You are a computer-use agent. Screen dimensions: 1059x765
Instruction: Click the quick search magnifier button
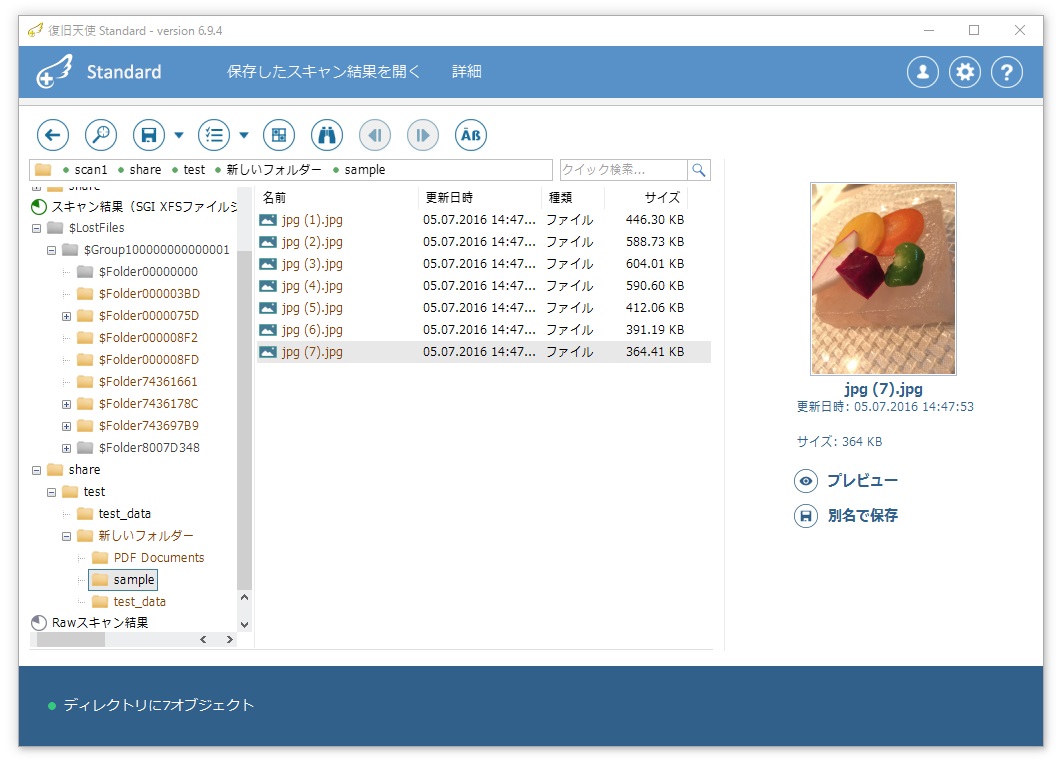[x=699, y=169]
